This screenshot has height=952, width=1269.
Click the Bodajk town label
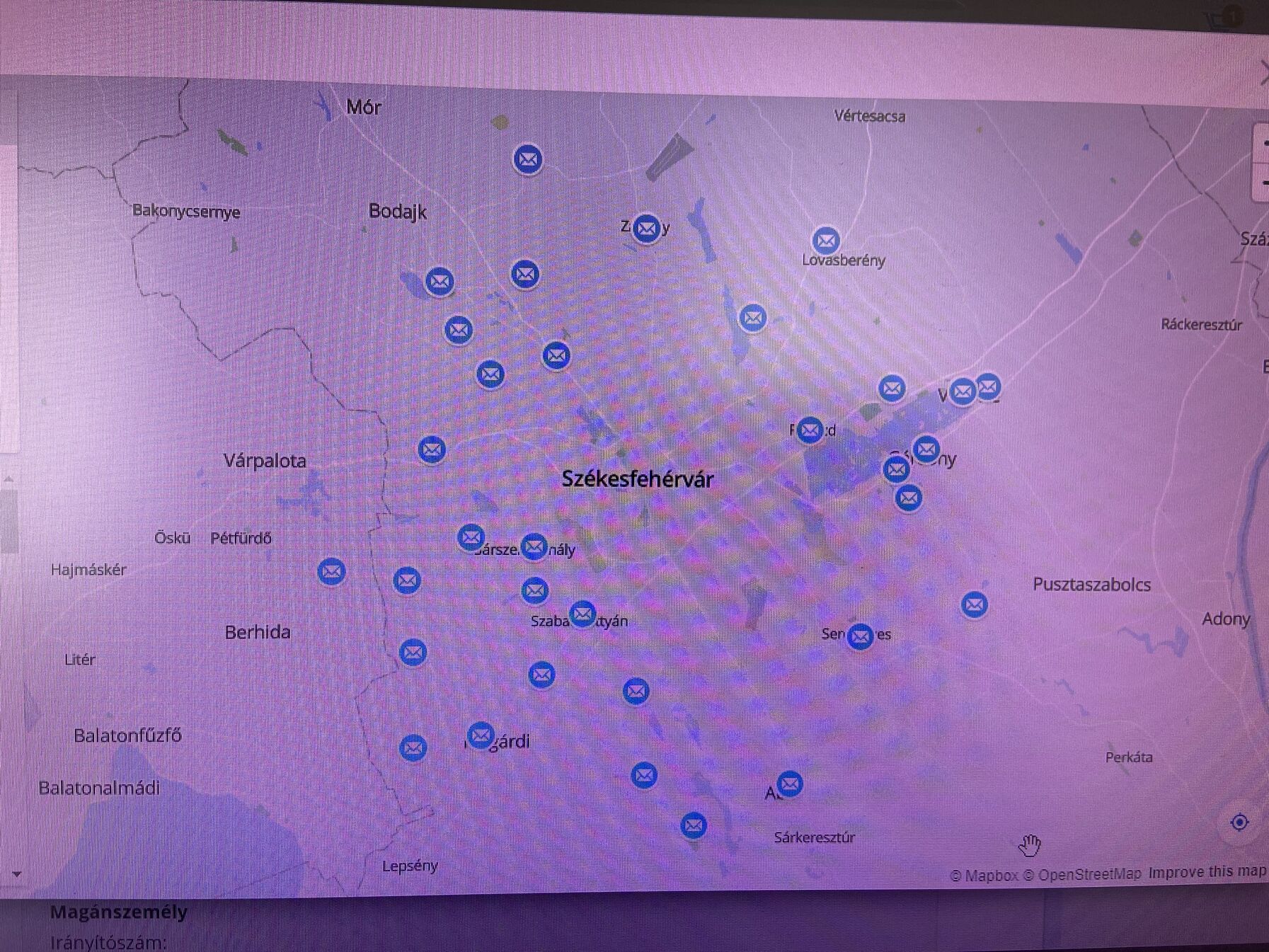point(398,211)
